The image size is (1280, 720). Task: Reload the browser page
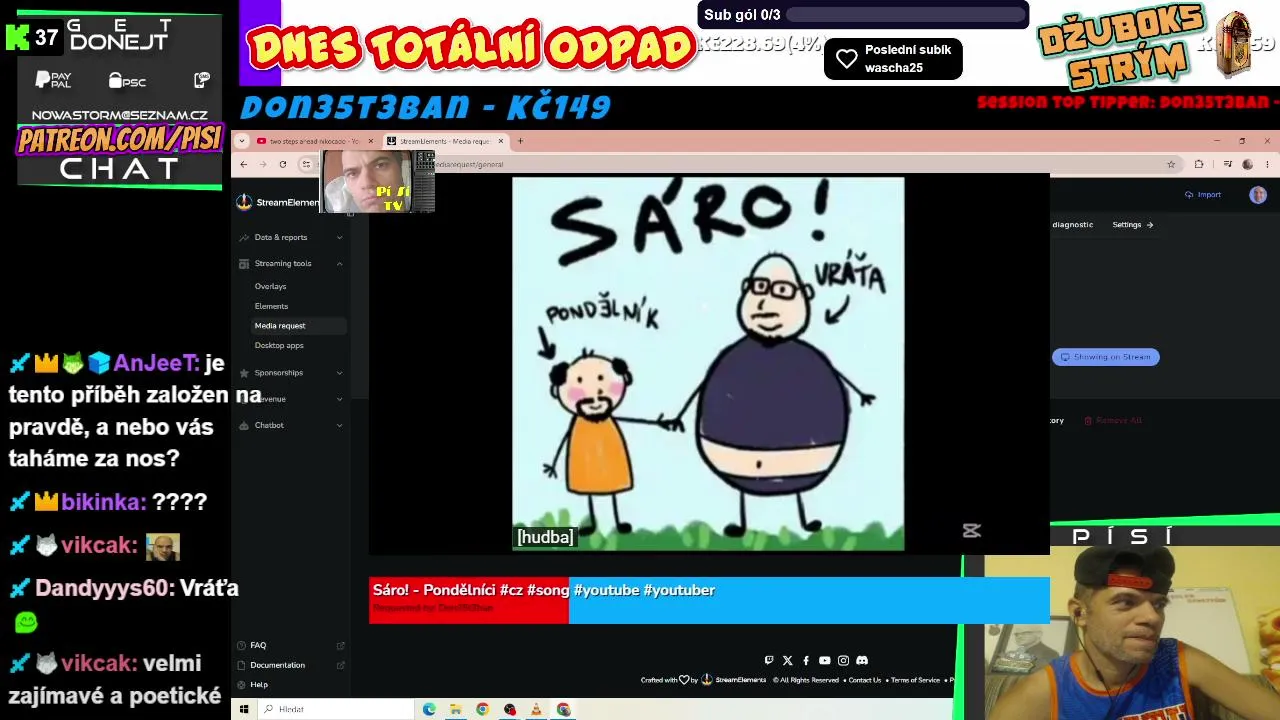283,164
